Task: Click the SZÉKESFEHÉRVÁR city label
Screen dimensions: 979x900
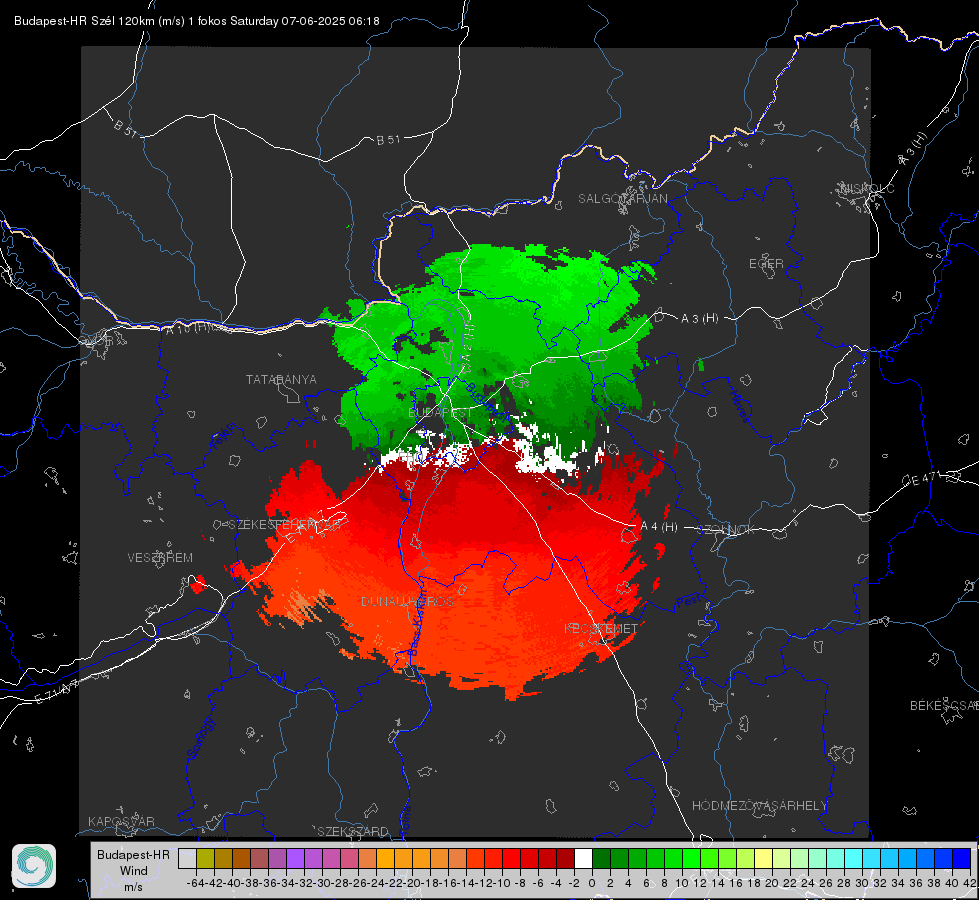Action: [x=287, y=525]
